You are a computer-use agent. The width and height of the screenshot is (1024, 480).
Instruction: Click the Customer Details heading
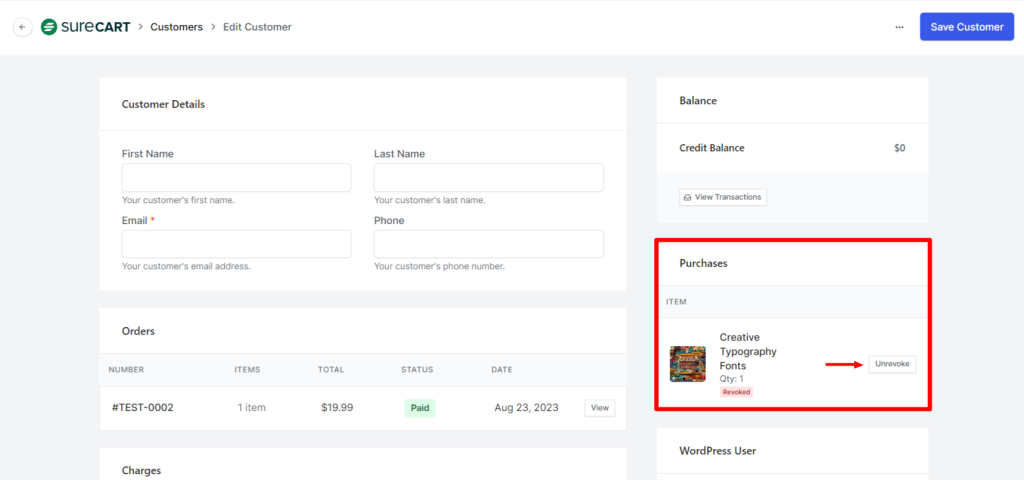point(163,104)
